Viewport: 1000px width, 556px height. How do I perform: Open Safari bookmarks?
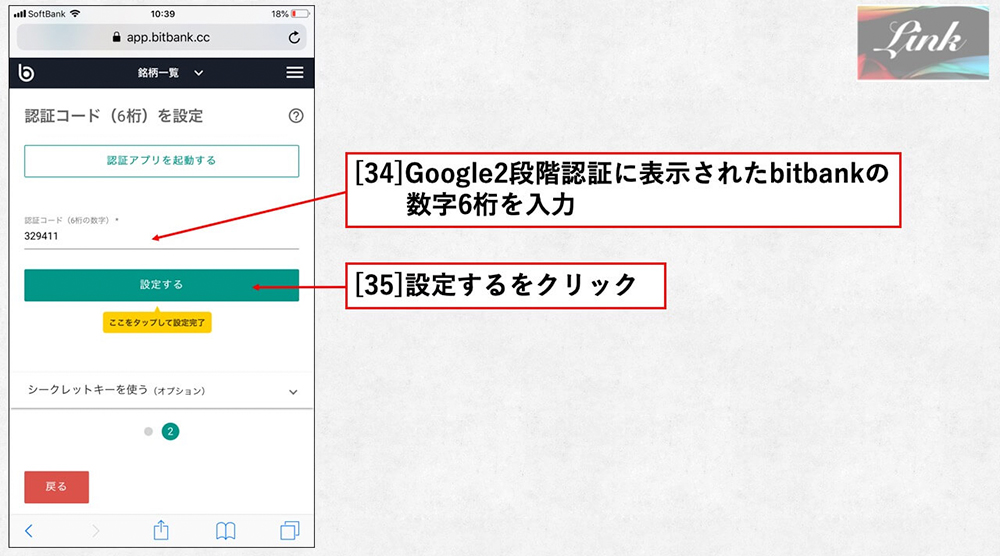click(225, 530)
